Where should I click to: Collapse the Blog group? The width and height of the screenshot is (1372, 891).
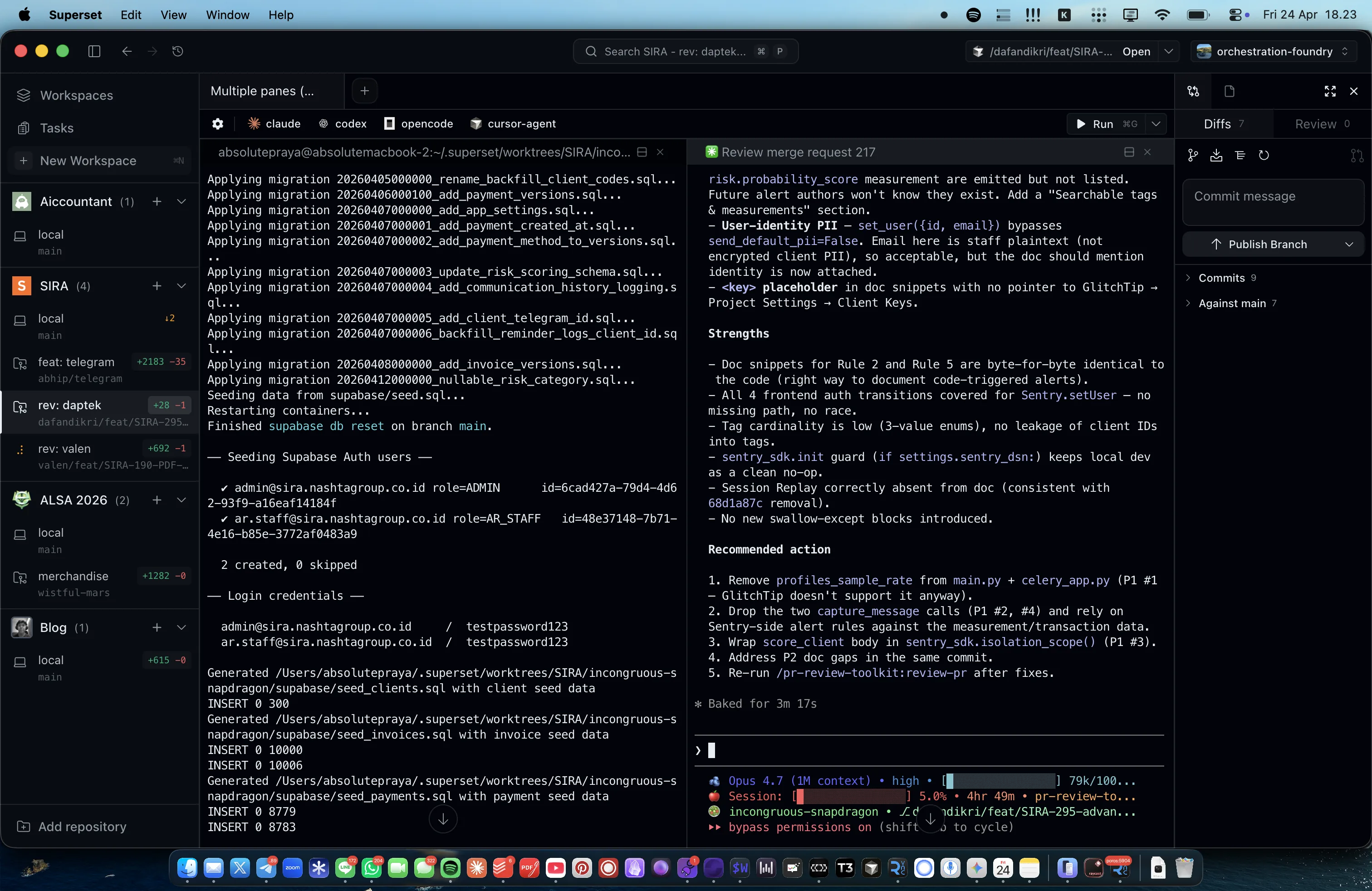(181, 627)
